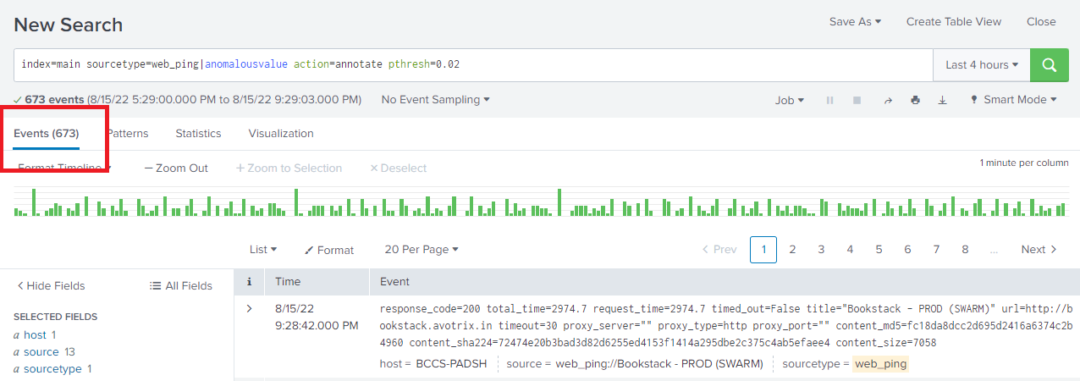Open the Save As dropdown
This screenshot has height=381, width=1080.
pos(855,21)
